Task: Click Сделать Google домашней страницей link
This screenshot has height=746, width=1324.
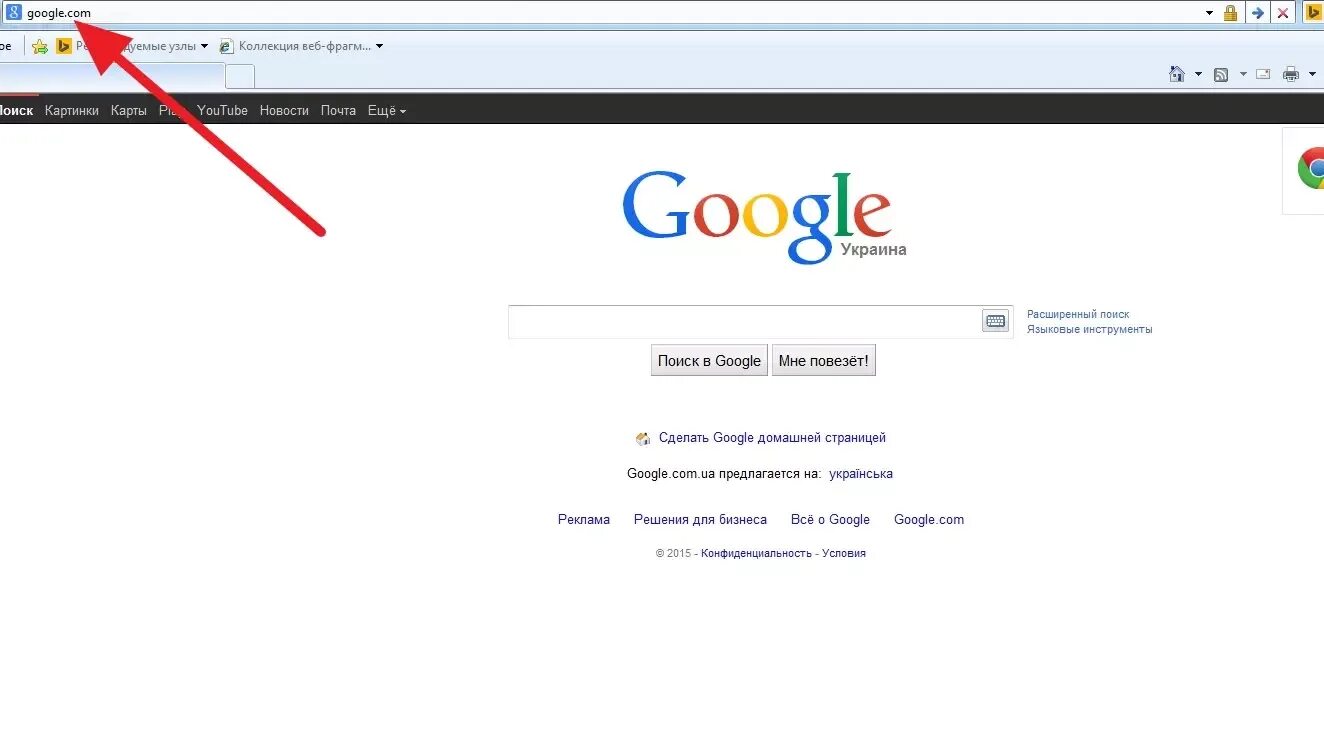Action: point(772,438)
